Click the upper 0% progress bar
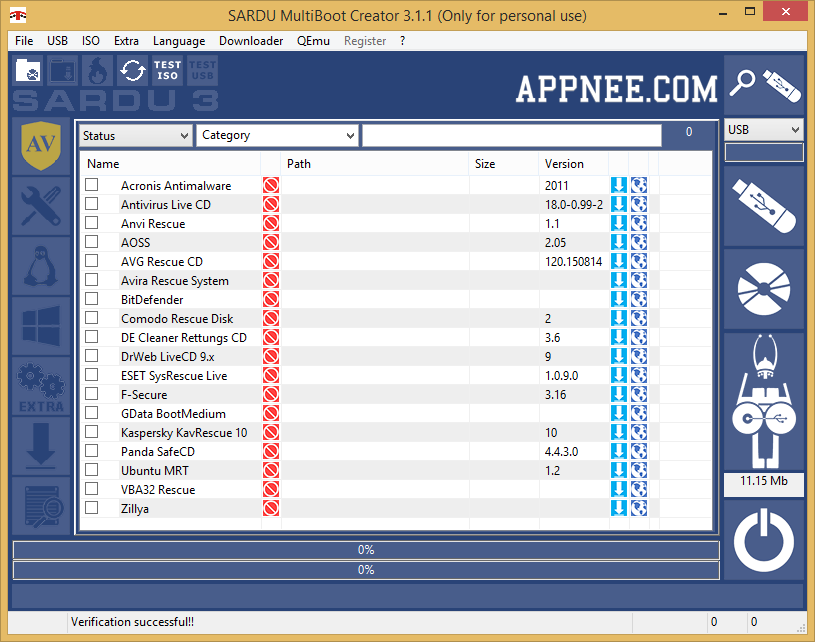The width and height of the screenshot is (815, 642). tap(366, 550)
